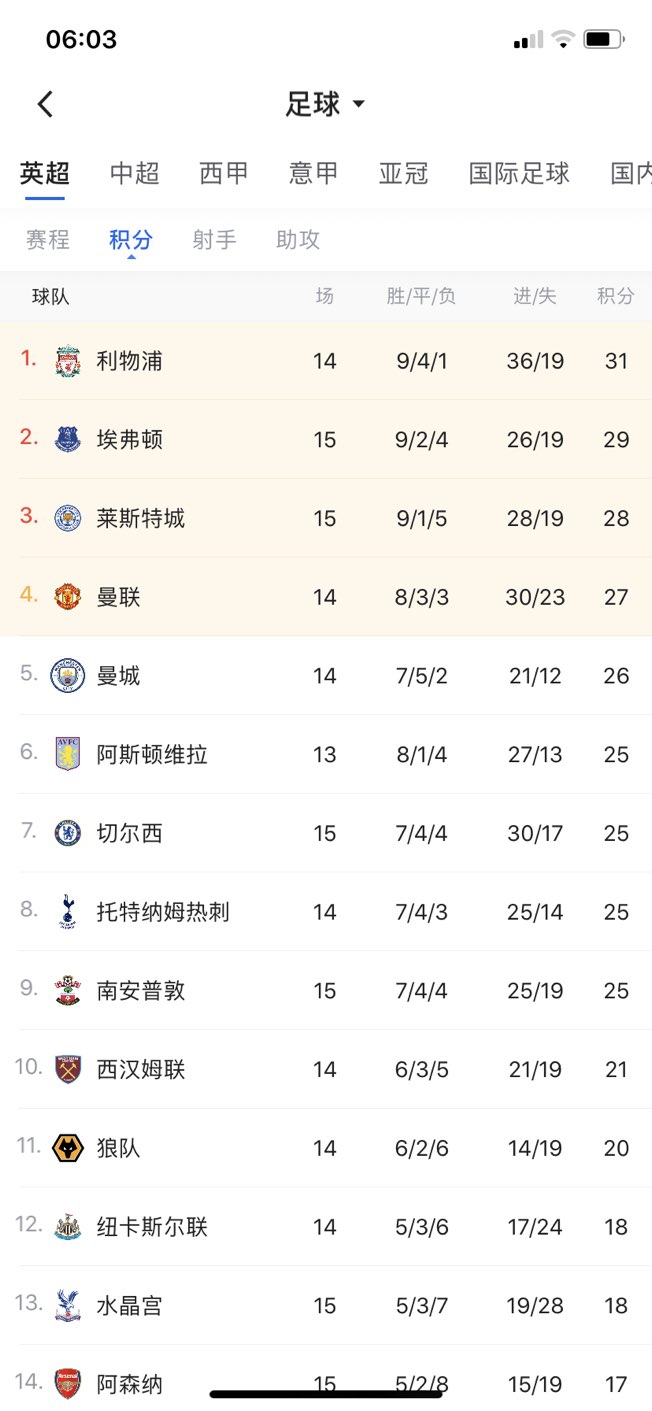Tap the Aston Villa club crest

tap(68, 754)
